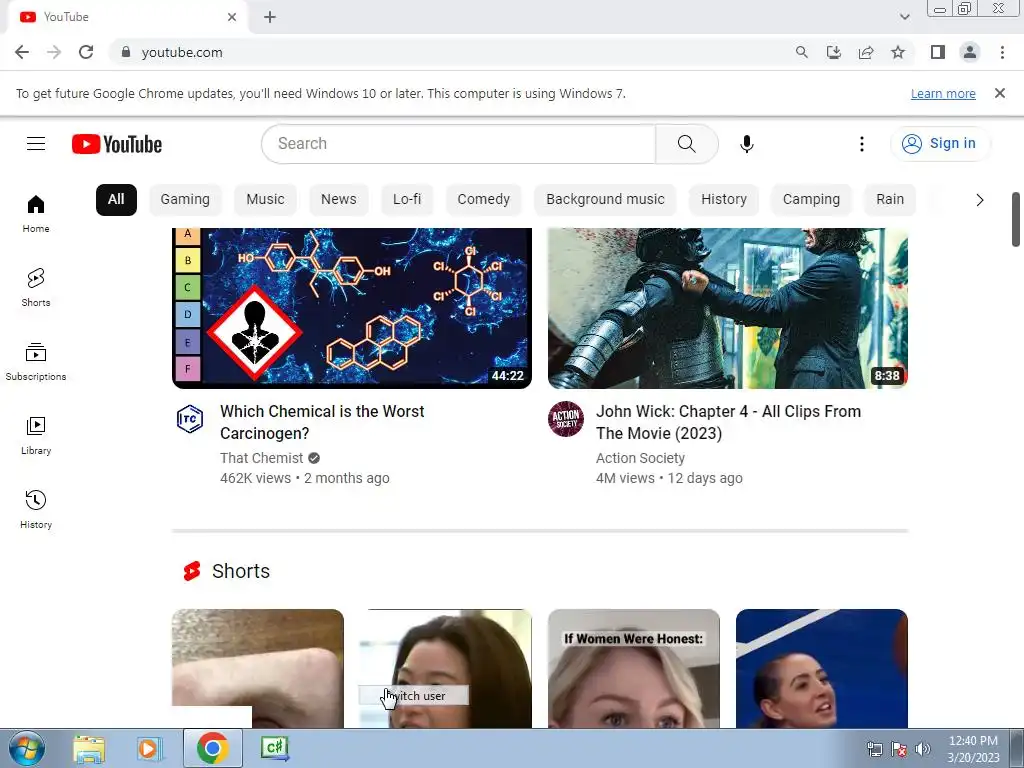Open Library in the sidebar
The image size is (1024, 768).
(36, 436)
